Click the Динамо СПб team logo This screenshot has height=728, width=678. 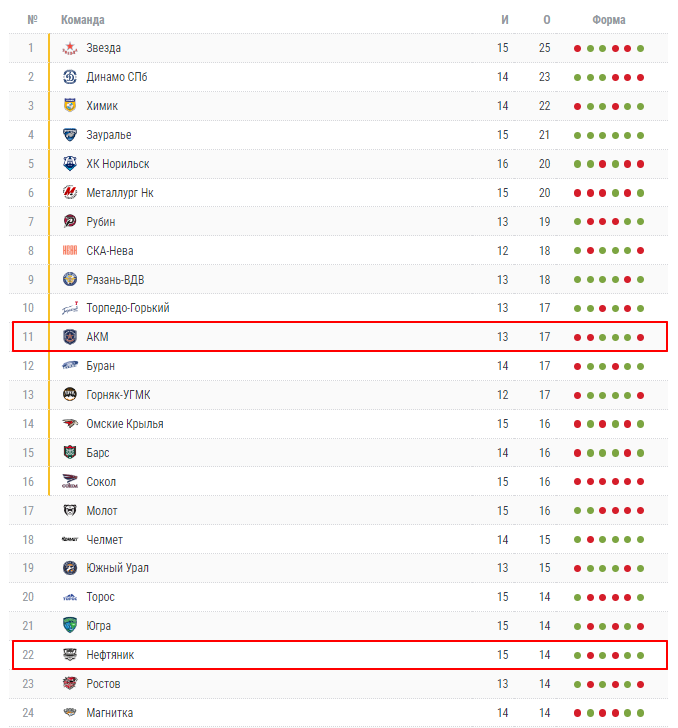(x=70, y=77)
